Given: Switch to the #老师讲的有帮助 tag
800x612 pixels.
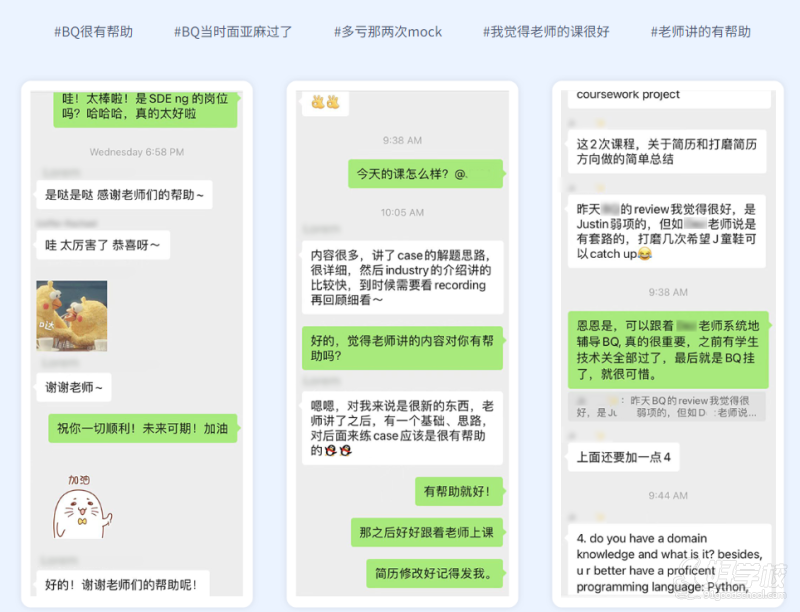Looking at the screenshot, I should [700, 32].
